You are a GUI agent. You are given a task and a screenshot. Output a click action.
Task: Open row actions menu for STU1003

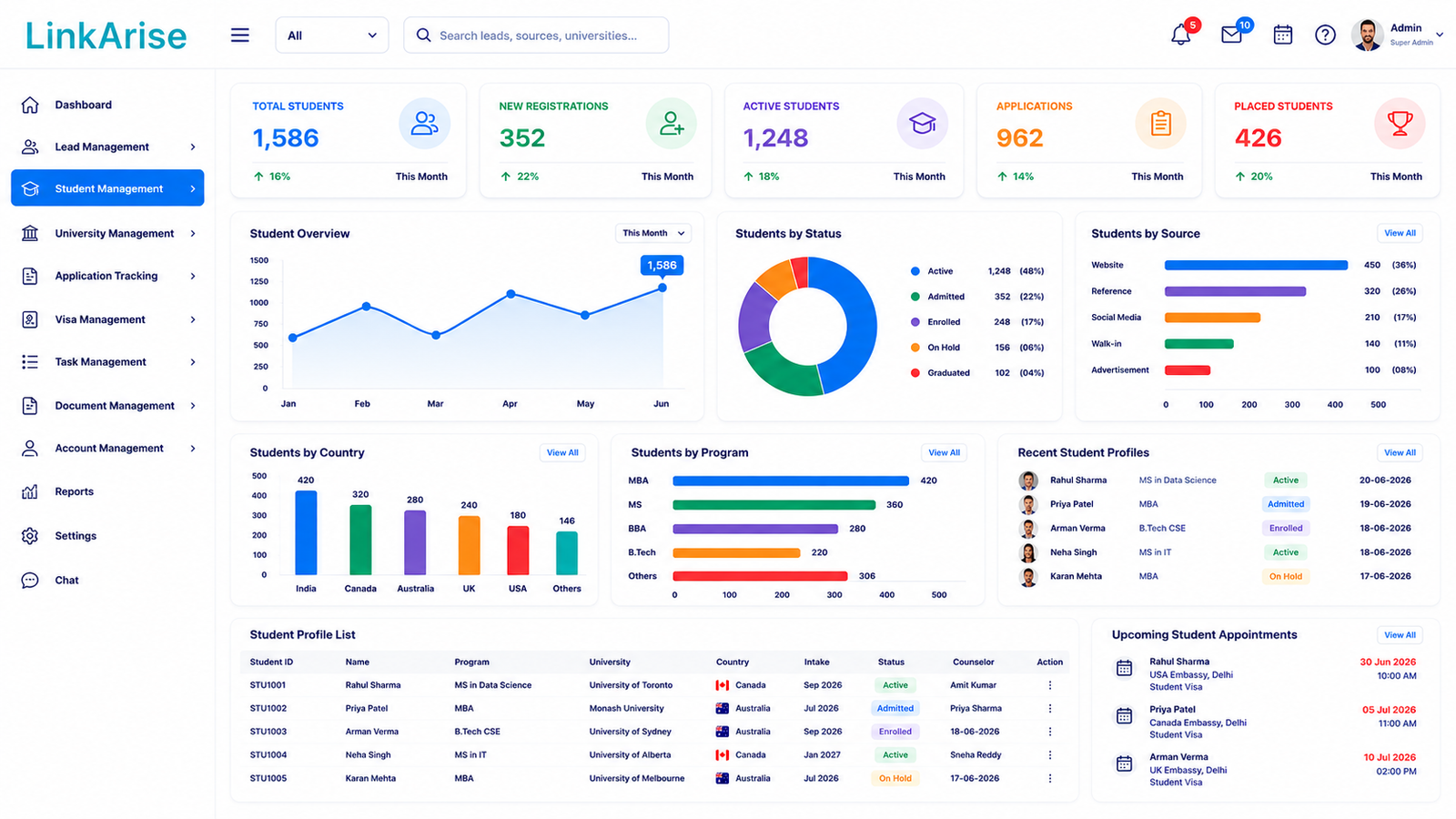coord(1050,732)
